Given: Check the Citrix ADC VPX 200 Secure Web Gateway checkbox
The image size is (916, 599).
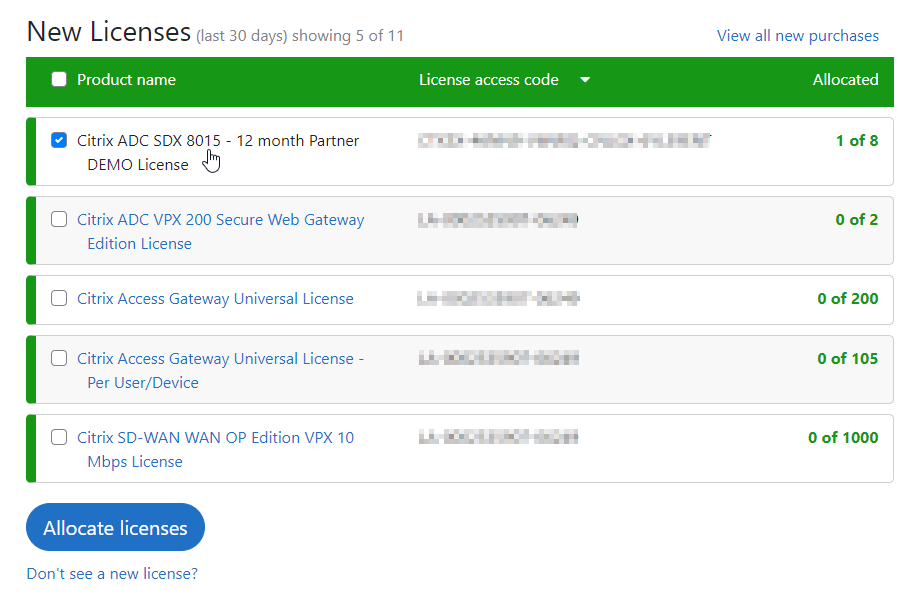Looking at the screenshot, I should coord(59,219).
